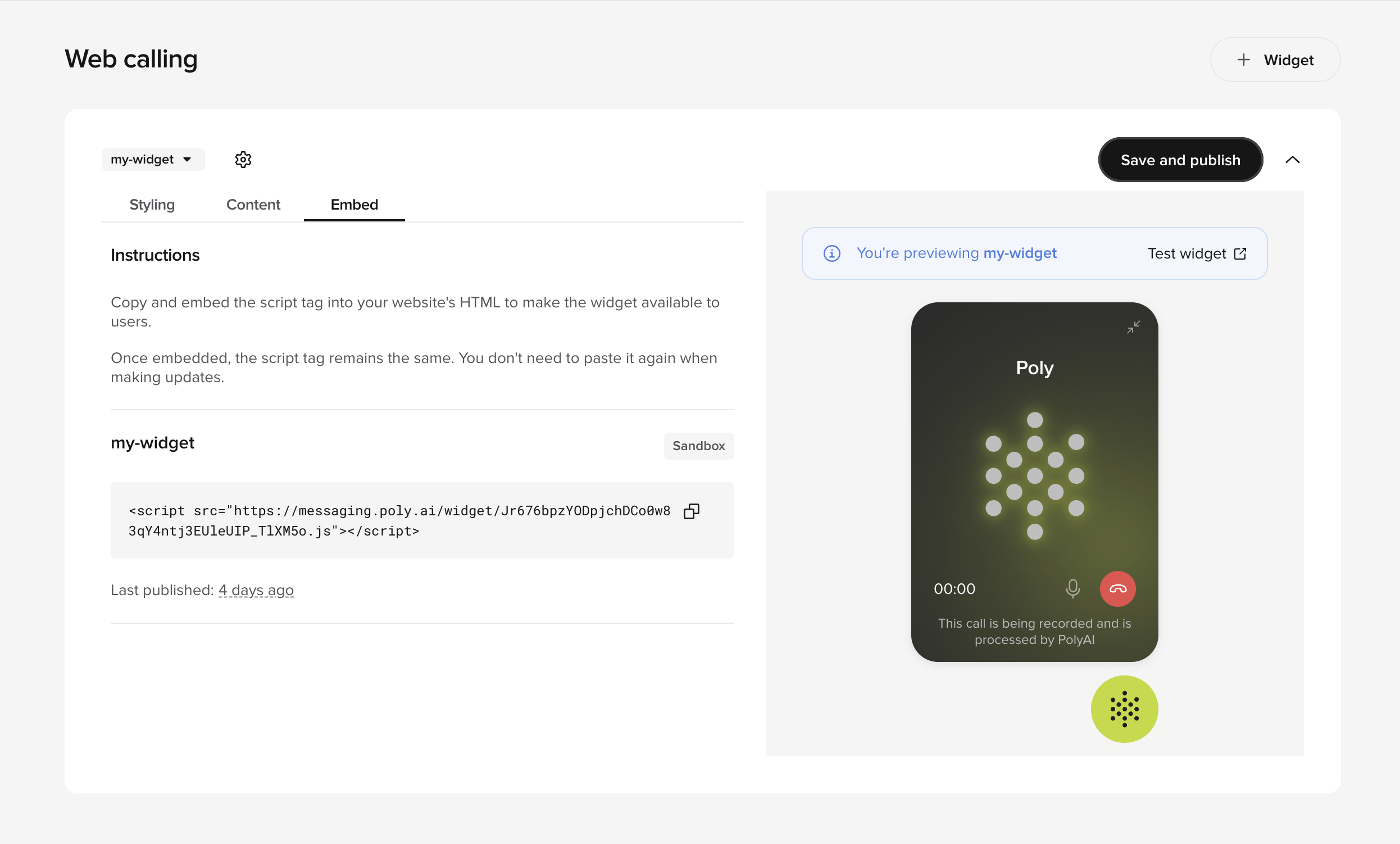Click the 00:00 call timer
This screenshot has height=844, width=1400.
(x=954, y=589)
